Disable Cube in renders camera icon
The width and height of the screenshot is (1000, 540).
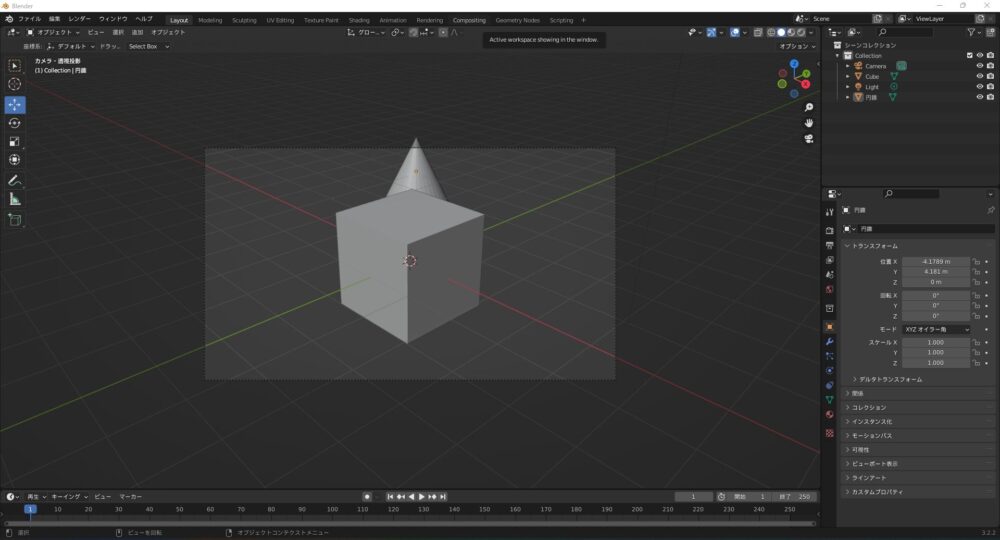[x=990, y=77]
